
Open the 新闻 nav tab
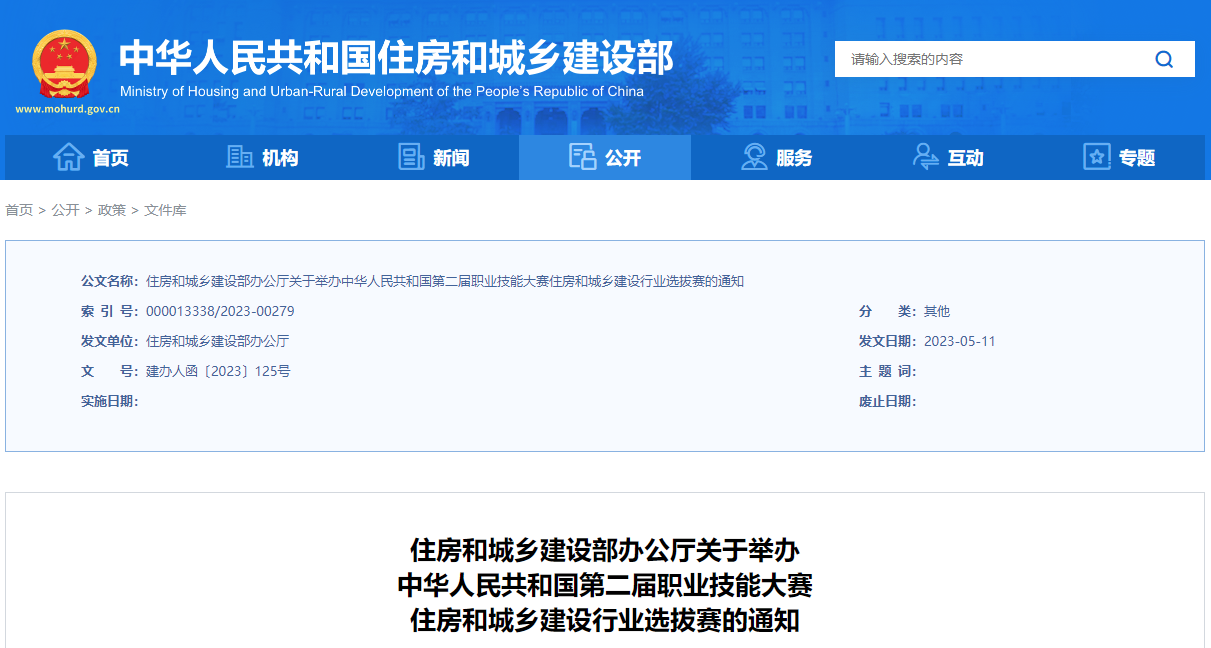point(433,158)
